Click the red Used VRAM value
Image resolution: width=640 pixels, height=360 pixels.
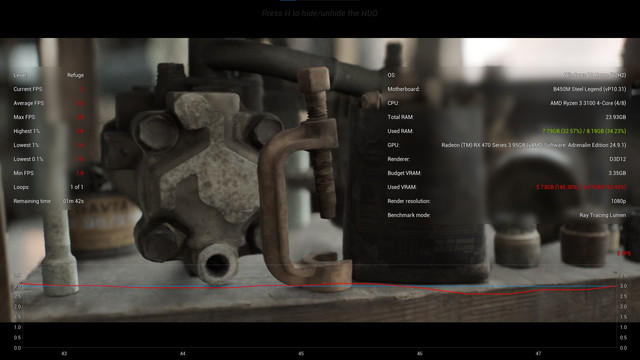(x=581, y=187)
